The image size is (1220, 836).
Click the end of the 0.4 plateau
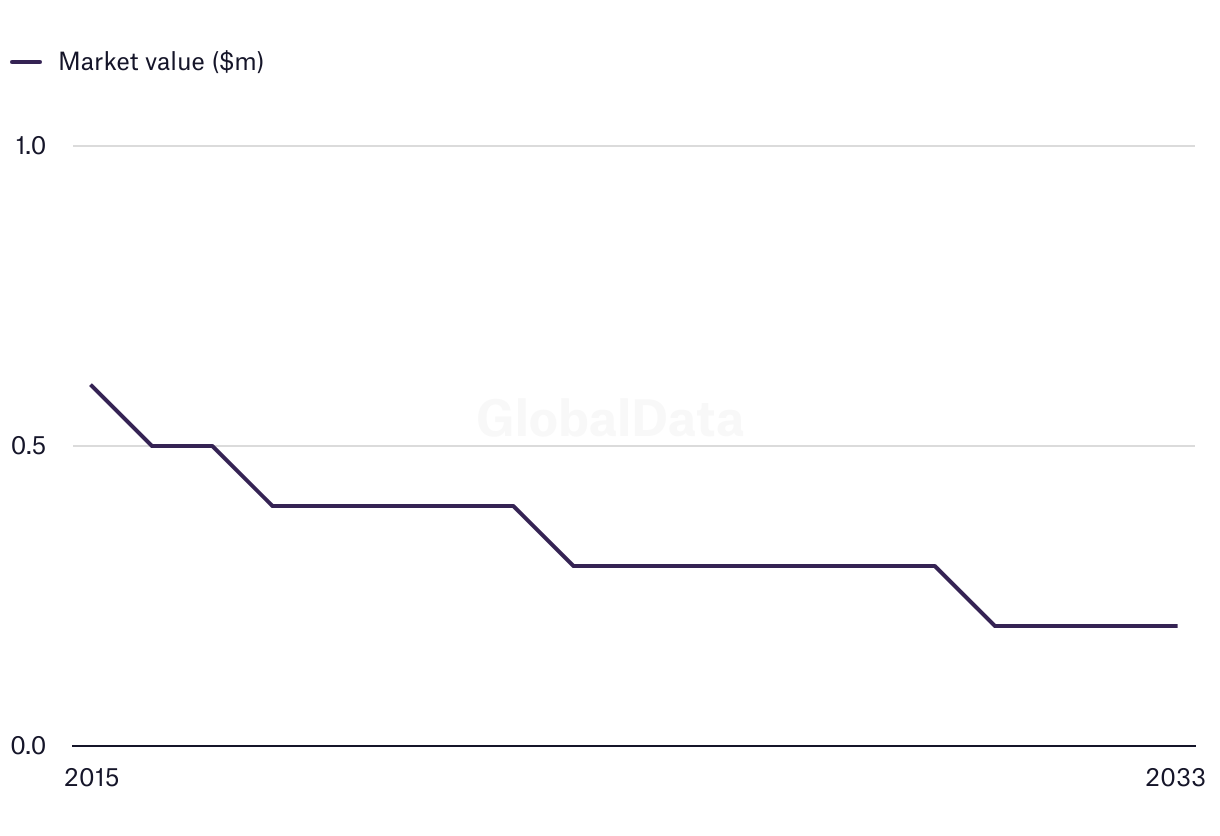click(513, 506)
